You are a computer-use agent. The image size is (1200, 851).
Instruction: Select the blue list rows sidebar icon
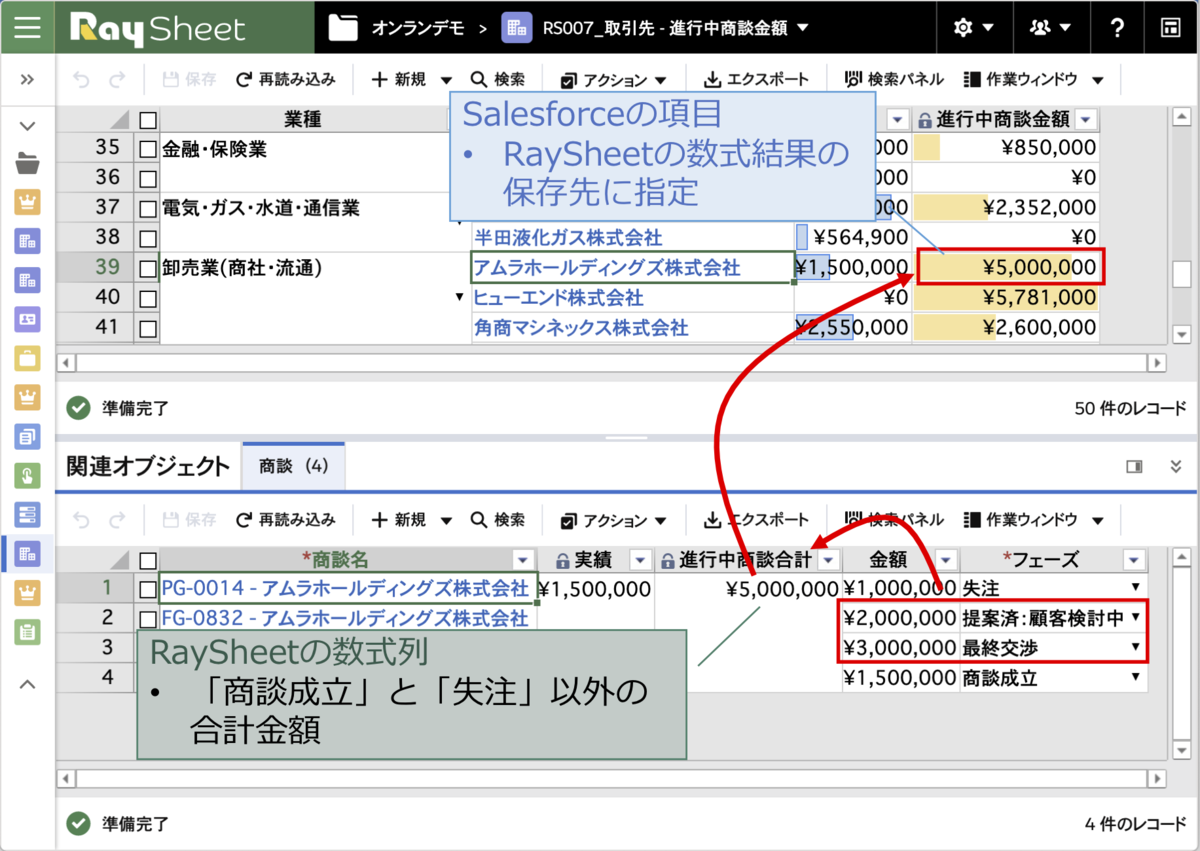[x=27, y=514]
